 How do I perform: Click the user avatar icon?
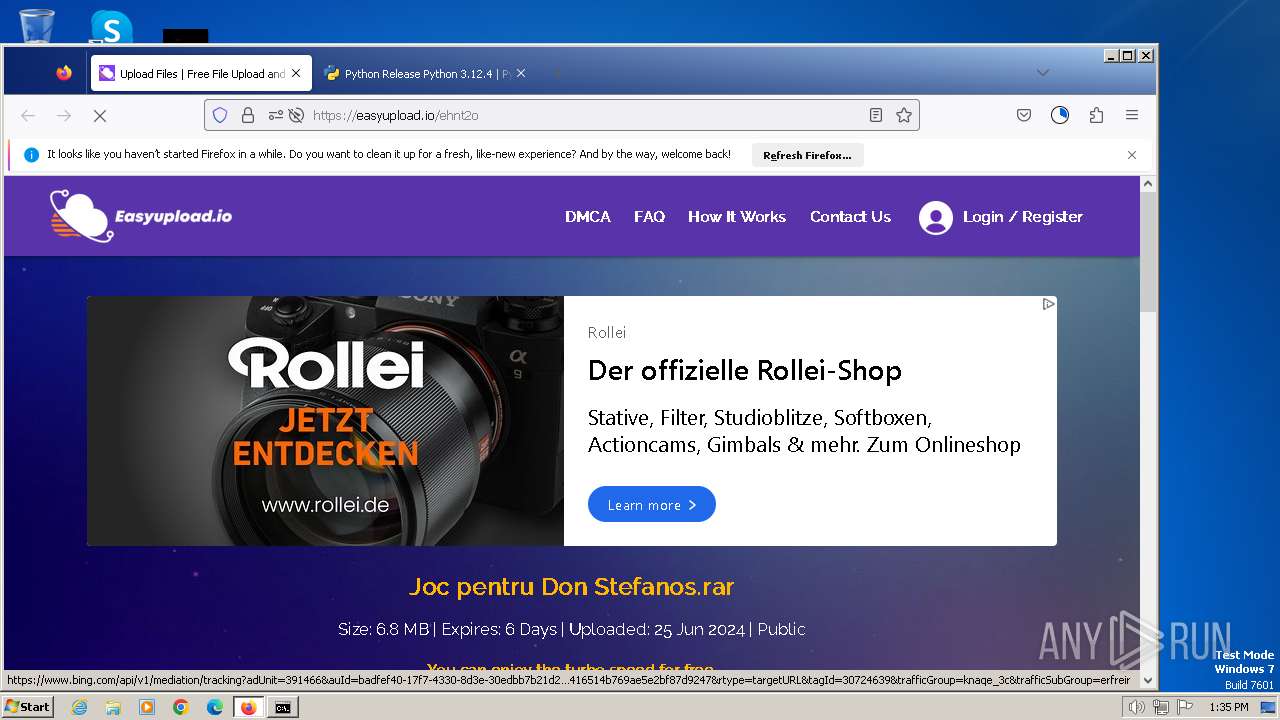click(936, 217)
